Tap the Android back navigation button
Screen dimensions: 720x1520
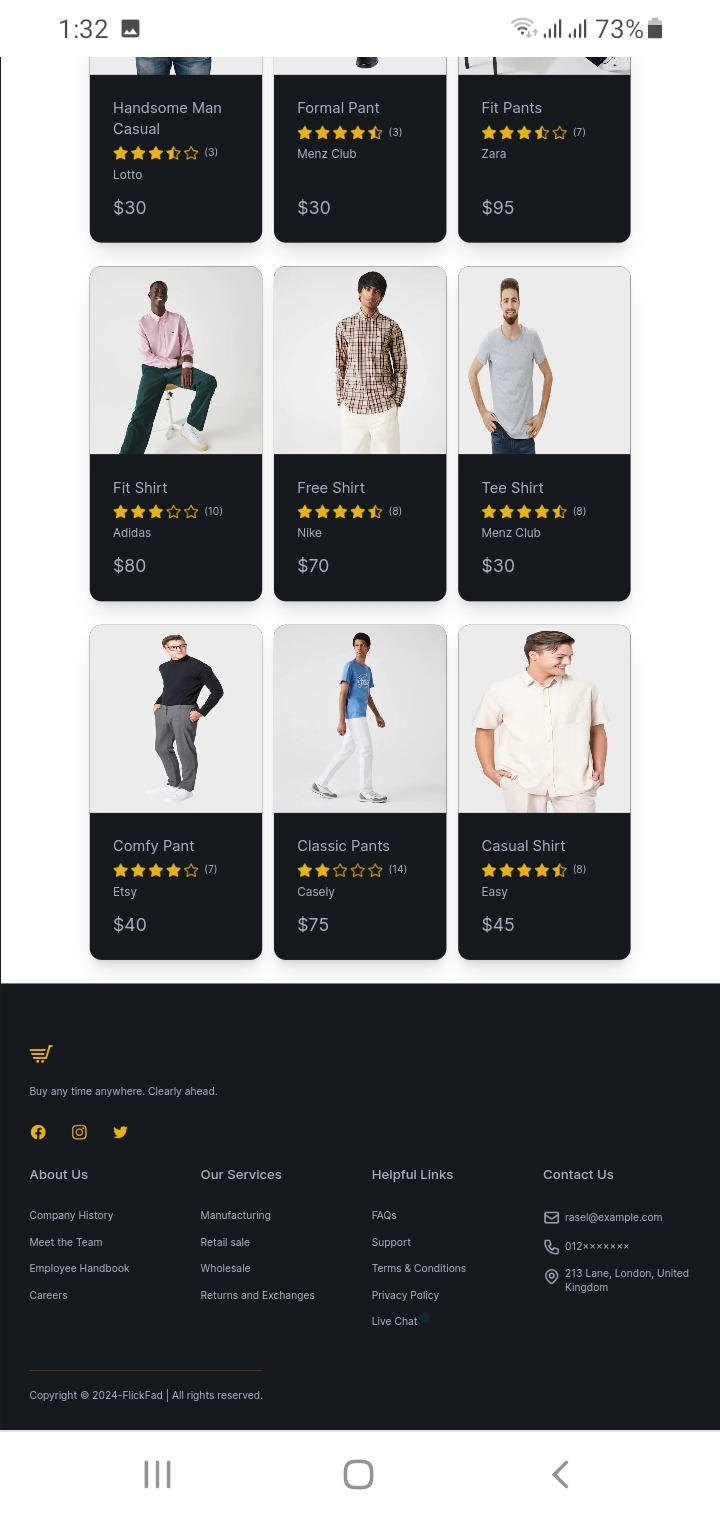tap(560, 1474)
